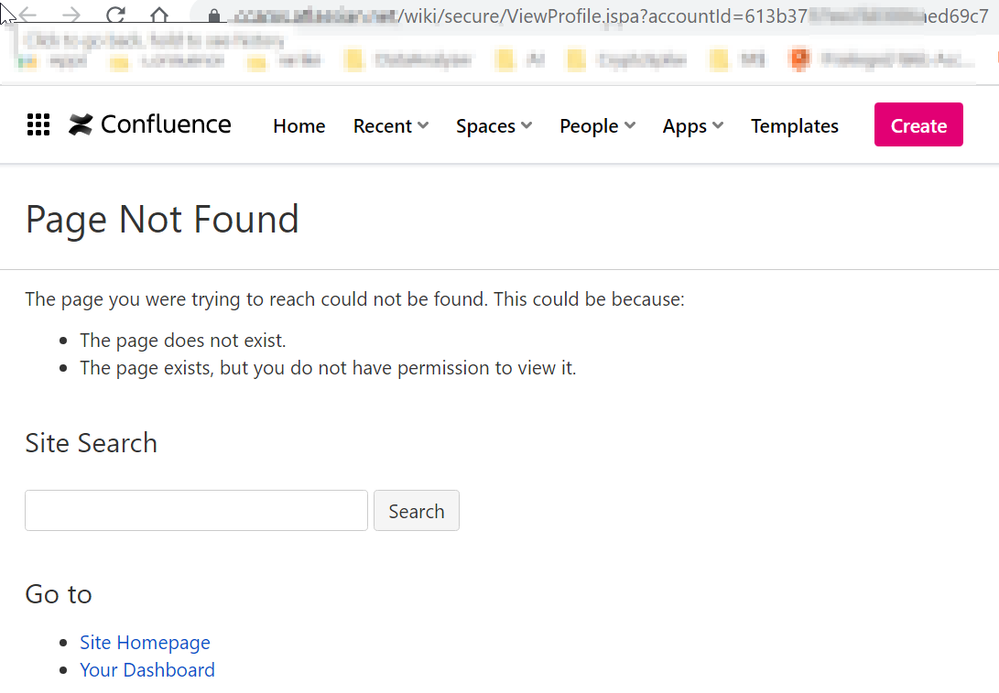The height and width of the screenshot is (693, 999).
Task: Expand the Spaces dropdown
Action: [494, 126]
